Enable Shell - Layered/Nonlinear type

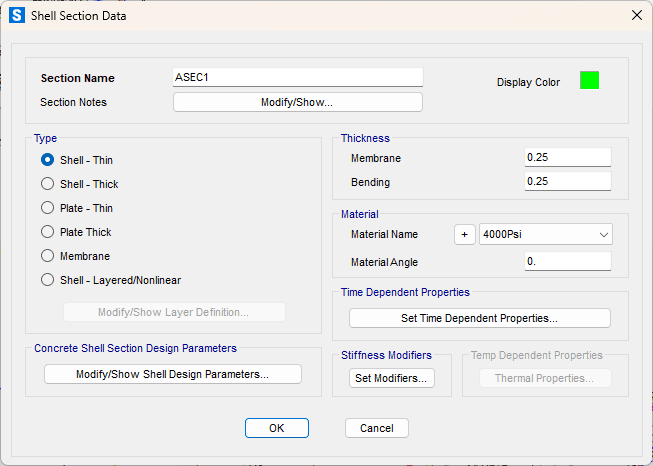point(47,280)
